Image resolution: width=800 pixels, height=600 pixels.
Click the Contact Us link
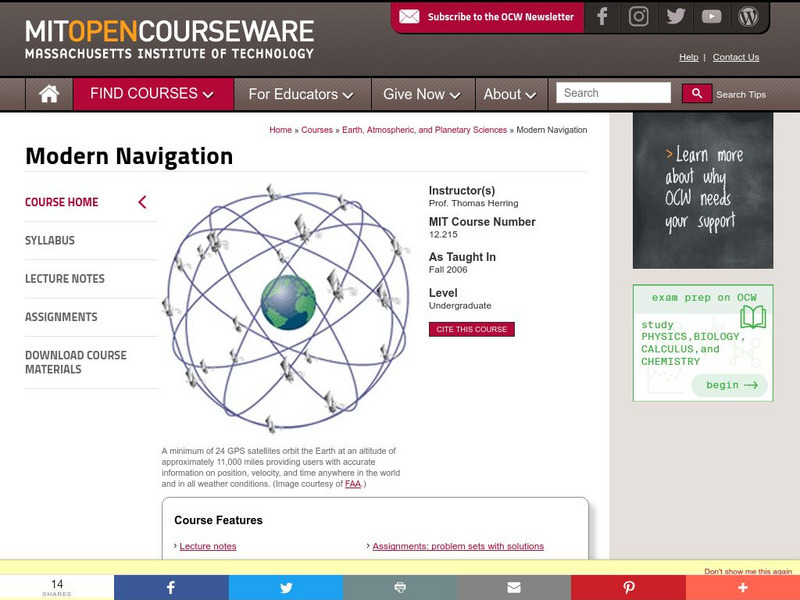736,57
